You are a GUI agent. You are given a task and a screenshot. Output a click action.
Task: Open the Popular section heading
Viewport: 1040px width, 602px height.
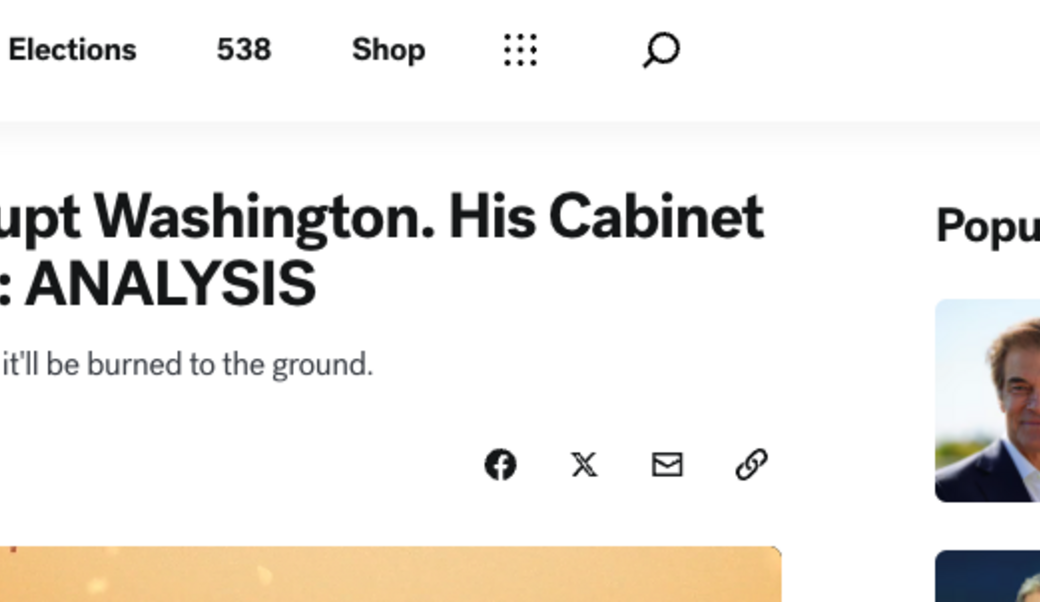click(x=985, y=225)
